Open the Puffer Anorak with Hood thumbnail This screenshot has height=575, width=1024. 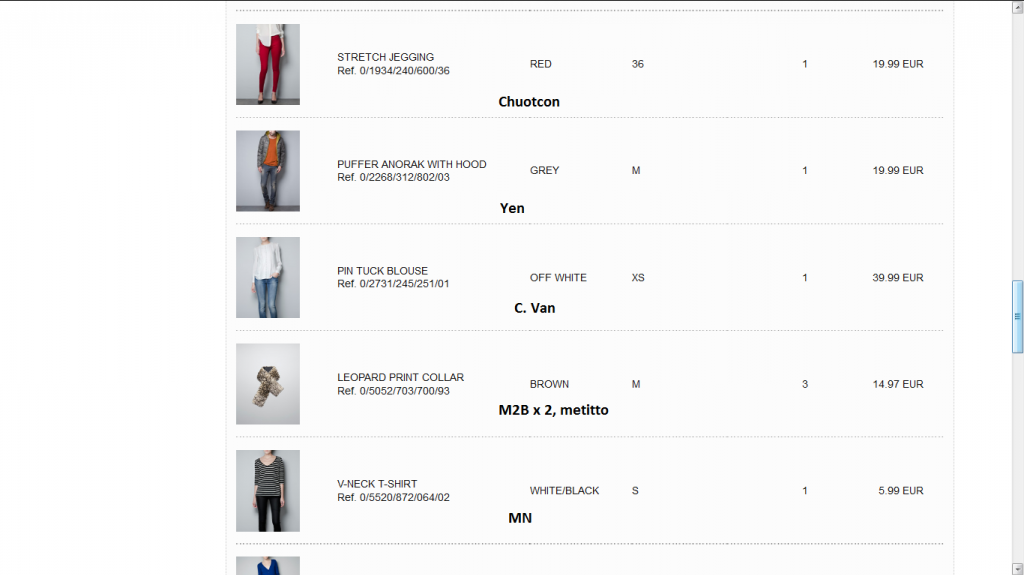(x=268, y=171)
